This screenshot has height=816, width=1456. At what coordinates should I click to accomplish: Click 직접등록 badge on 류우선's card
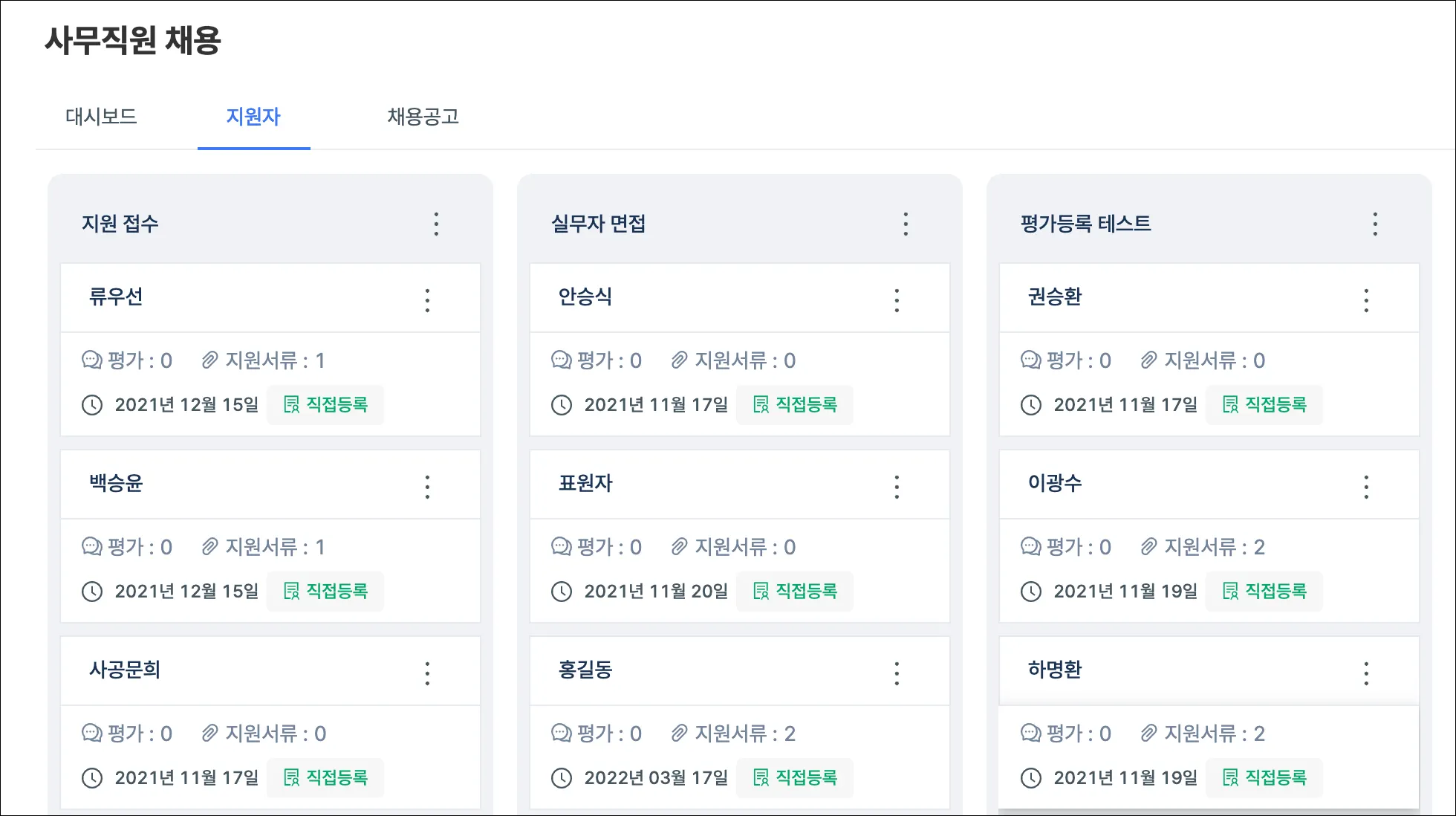coord(325,405)
